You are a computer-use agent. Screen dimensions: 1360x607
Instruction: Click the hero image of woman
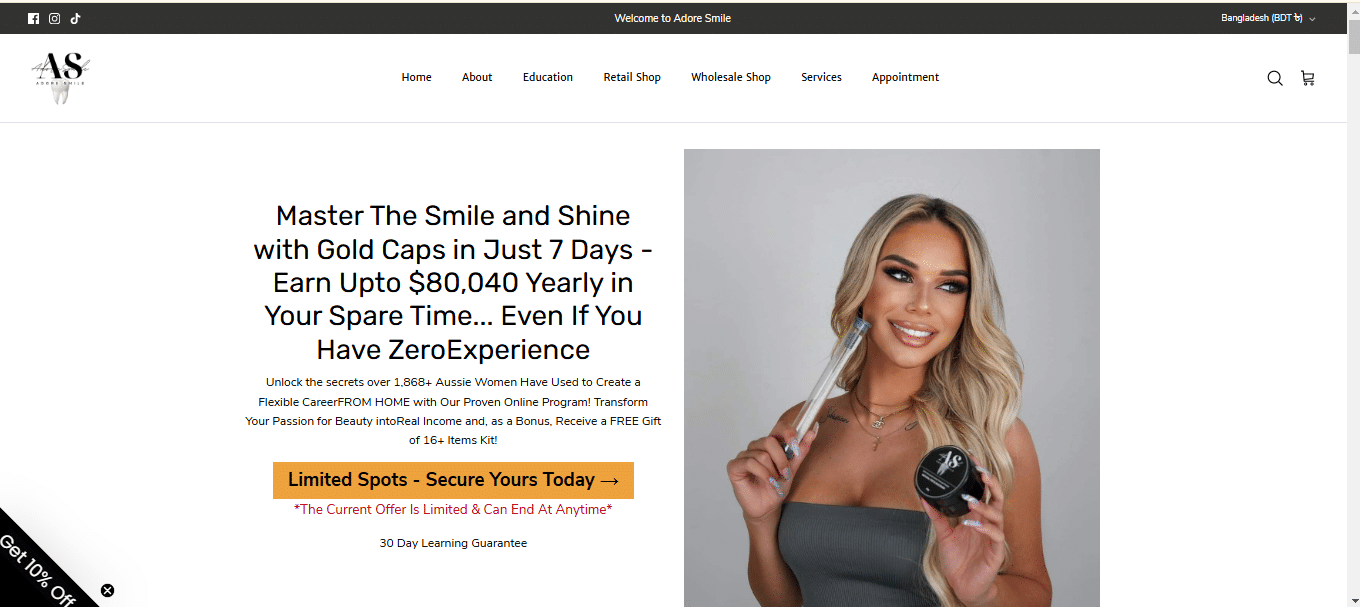pos(892,378)
